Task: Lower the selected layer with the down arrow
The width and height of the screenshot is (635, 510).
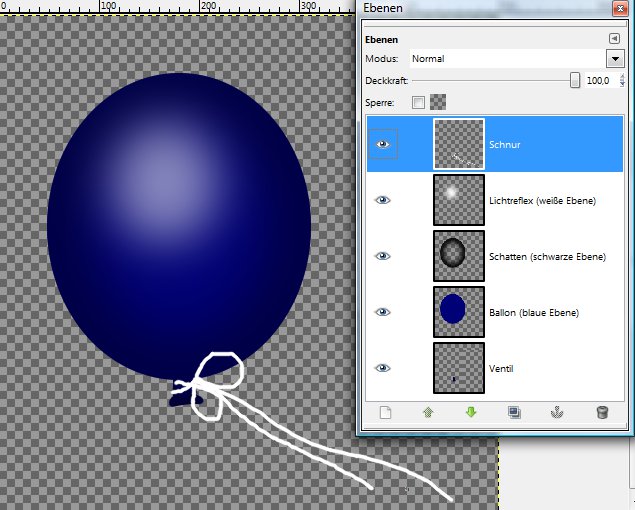Action: pyautogui.click(x=471, y=411)
